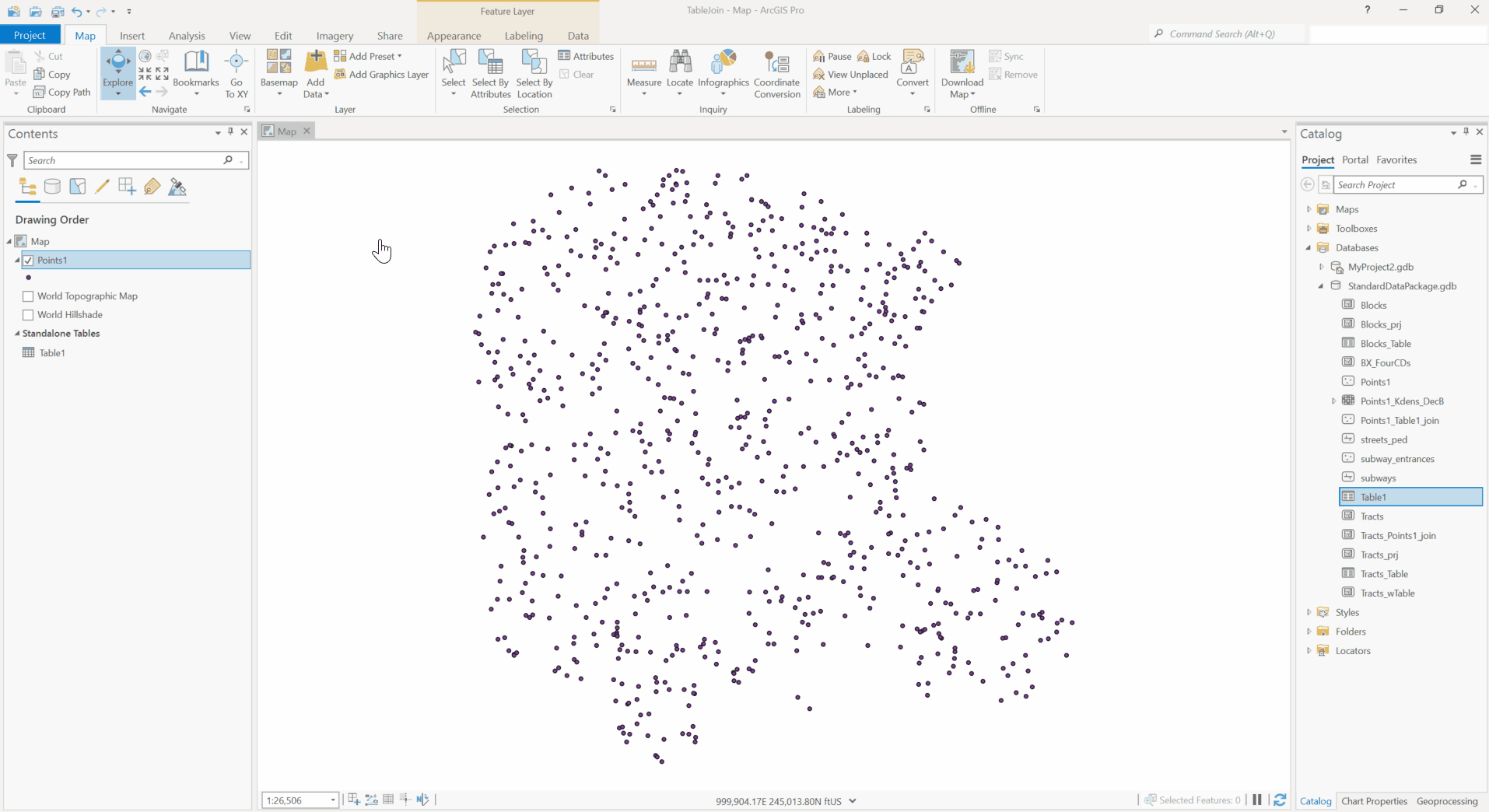1489x812 pixels.
Task: Switch to the Portal tab in Catalog
Action: (1354, 159)
